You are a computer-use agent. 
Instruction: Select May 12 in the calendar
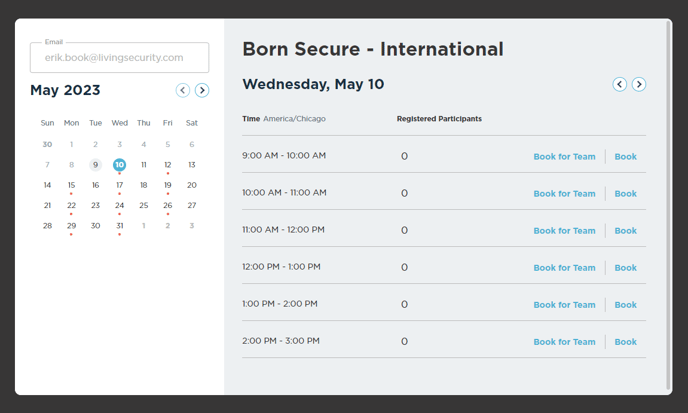(x=168, y=165)
